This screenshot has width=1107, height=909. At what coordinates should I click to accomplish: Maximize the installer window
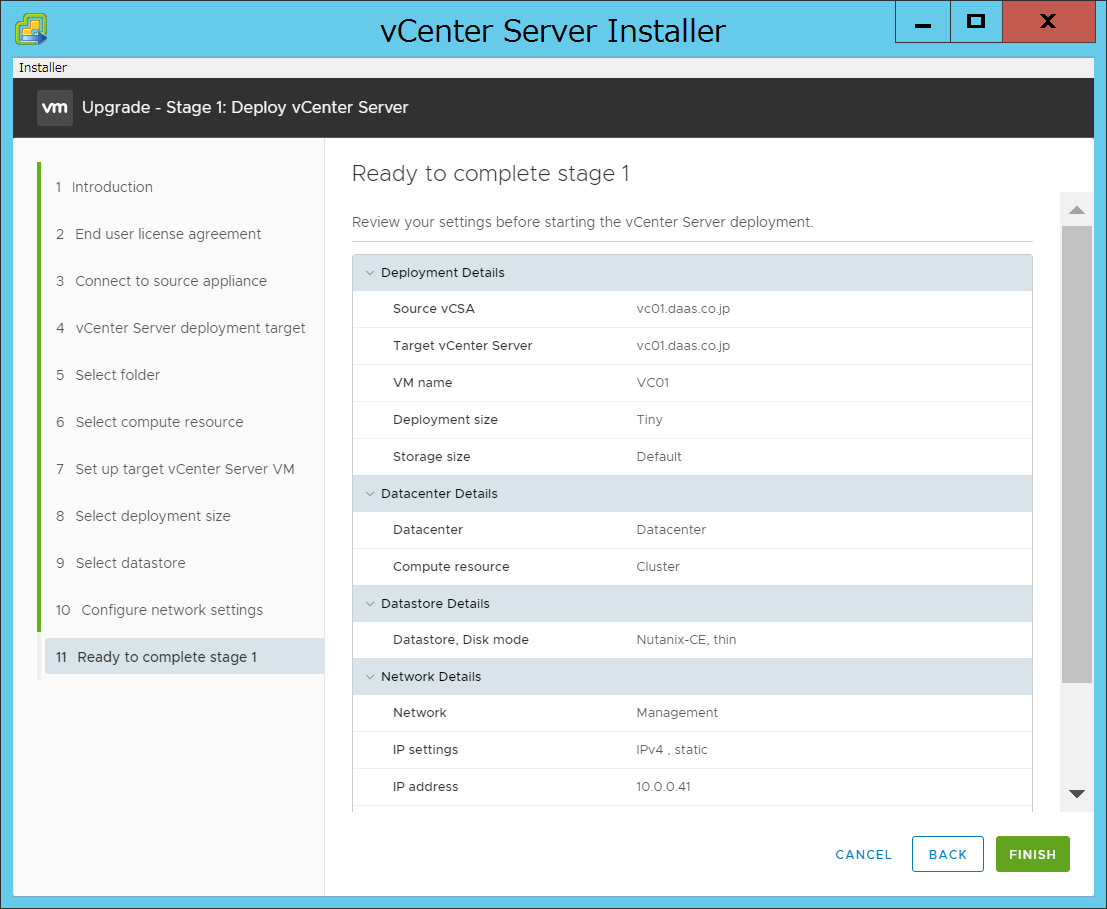click(976, 22)
